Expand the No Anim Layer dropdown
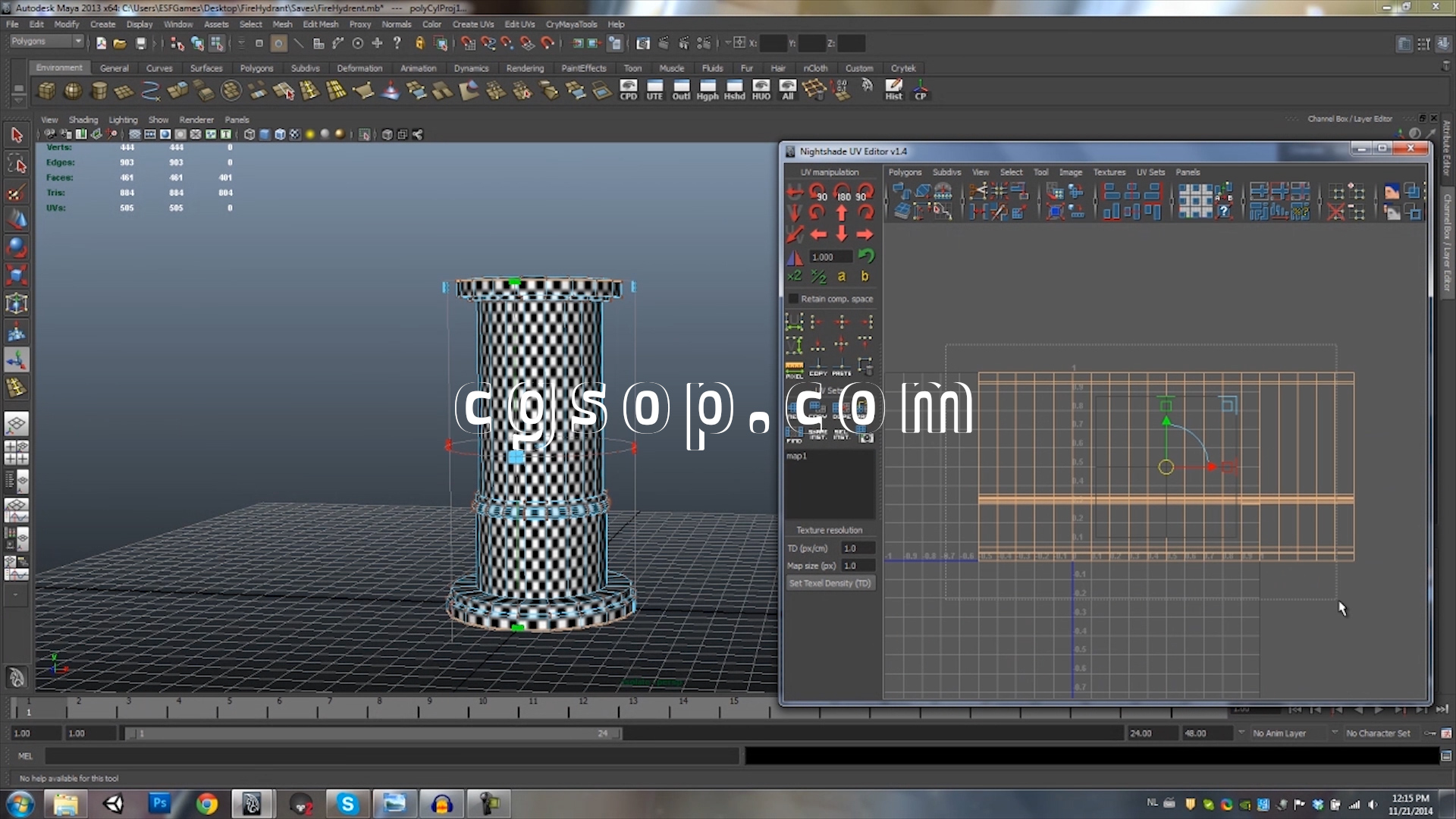Screen dimensions: 1456x819 [x=1241, y=733]
